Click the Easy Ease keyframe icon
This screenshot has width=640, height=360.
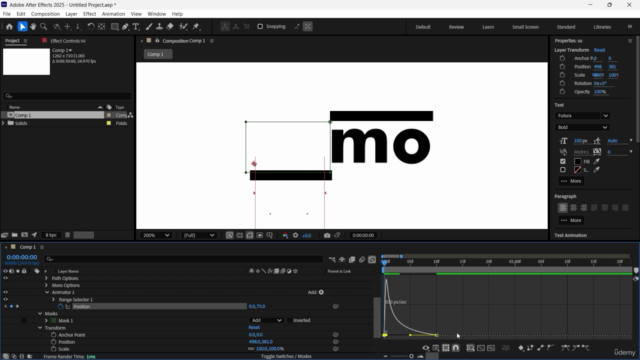(x=565, y=348)
